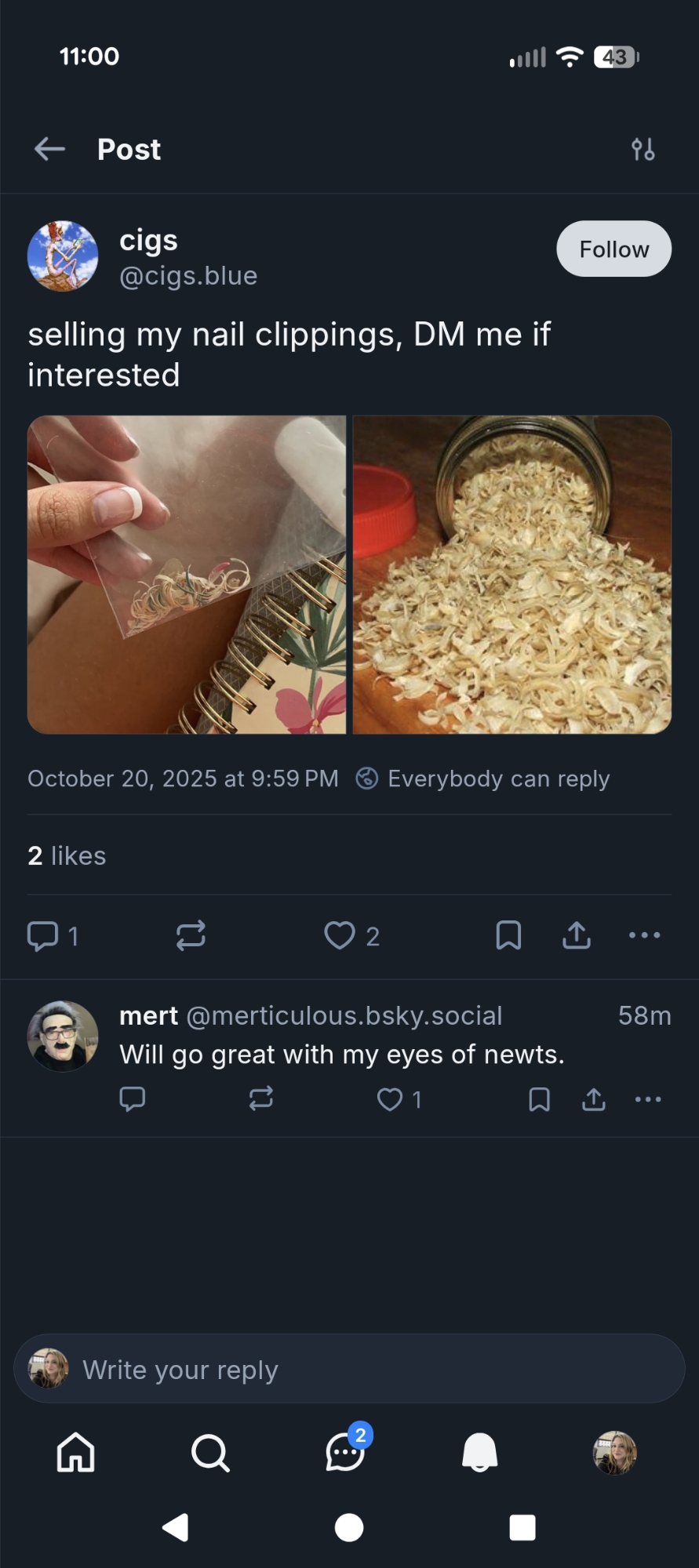Follow the cigs account
The image size is (699, 1568).
[613, 249]
